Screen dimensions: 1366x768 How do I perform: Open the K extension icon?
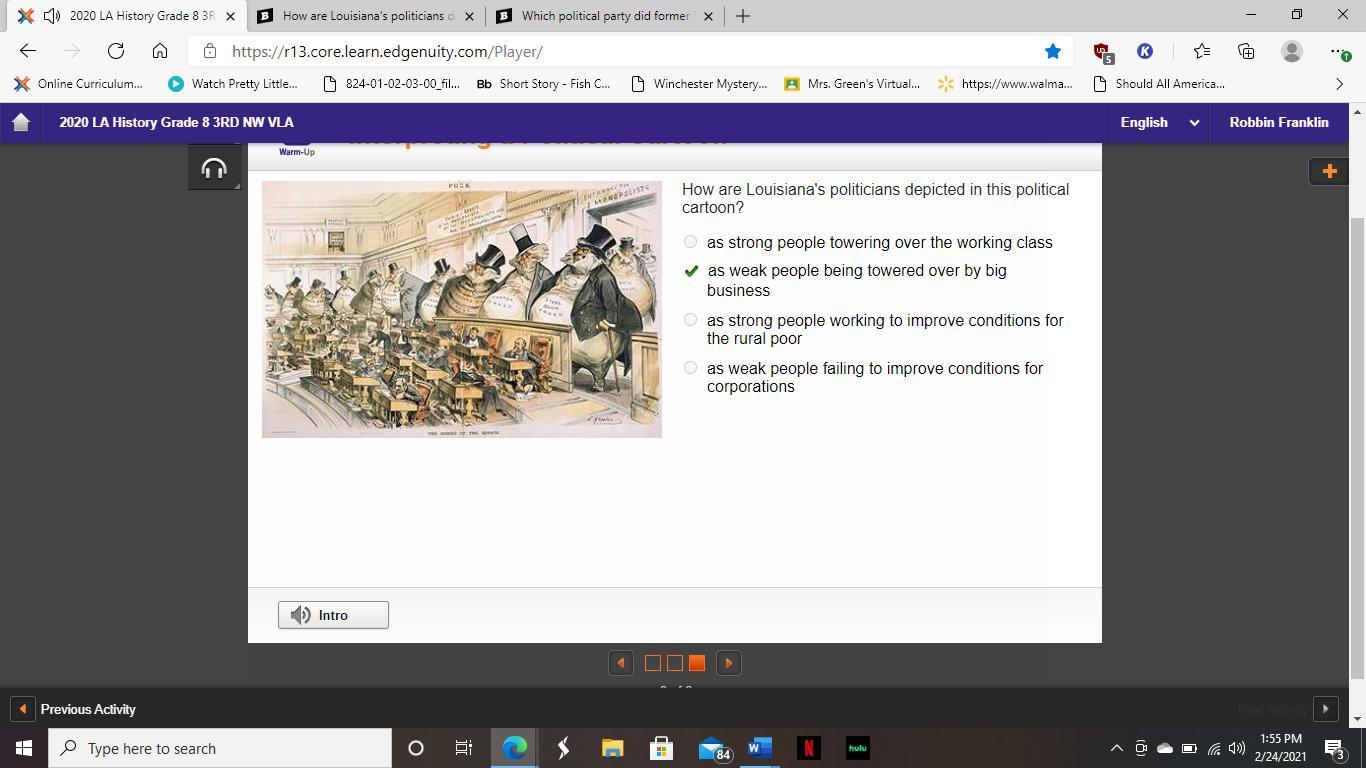[x=1145, y=51]
